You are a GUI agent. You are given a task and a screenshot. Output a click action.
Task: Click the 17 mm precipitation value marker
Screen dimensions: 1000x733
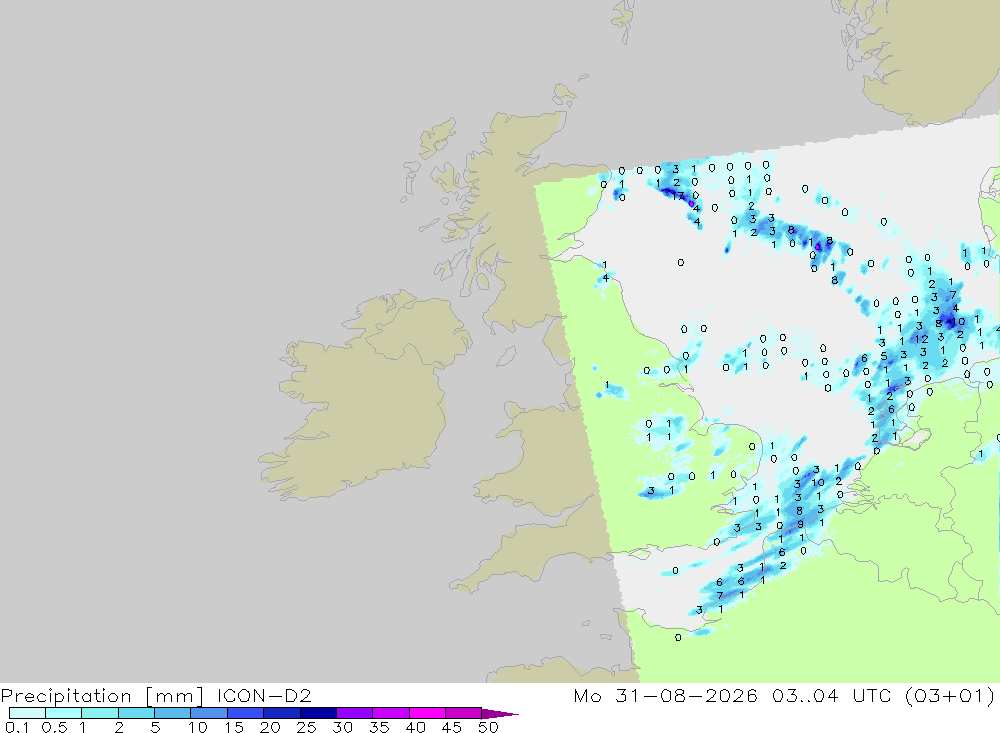tap(677, 196)
